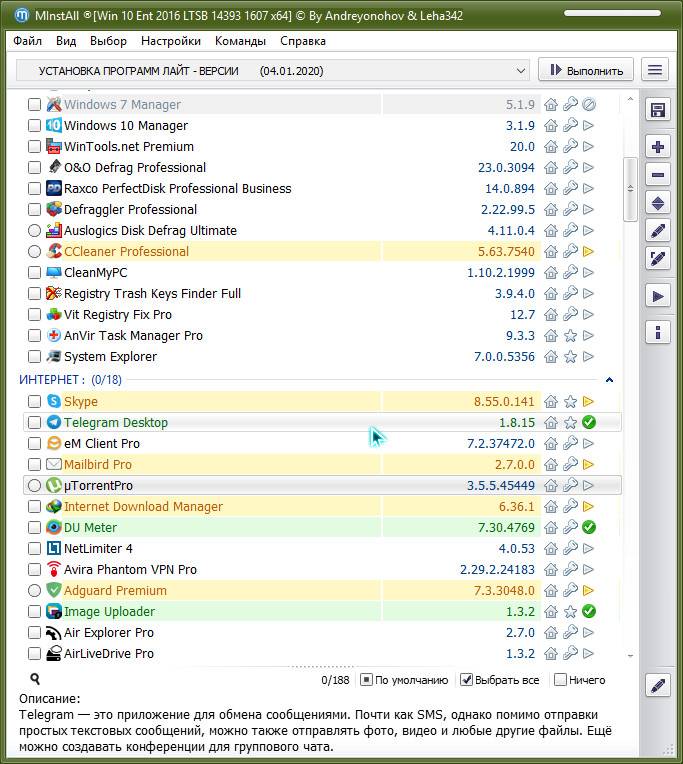Collapse the ИНТЕРНЕТ section chevron
Image resolution: width=683 pixels, height=764 pixels.
coord(609,380)
